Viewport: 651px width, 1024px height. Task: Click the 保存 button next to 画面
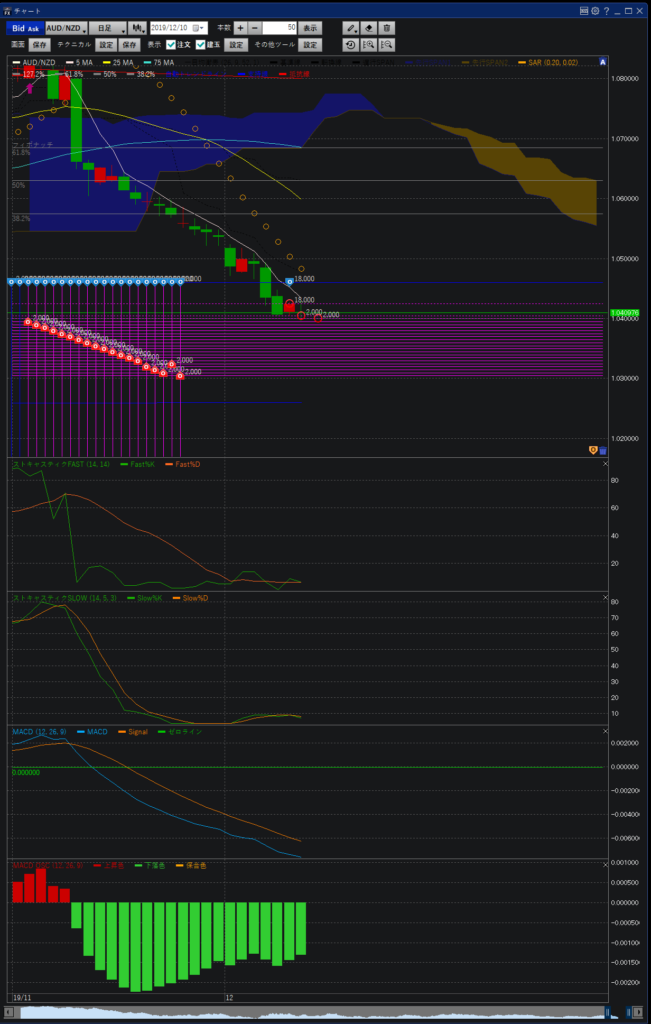tap(40, 45)
